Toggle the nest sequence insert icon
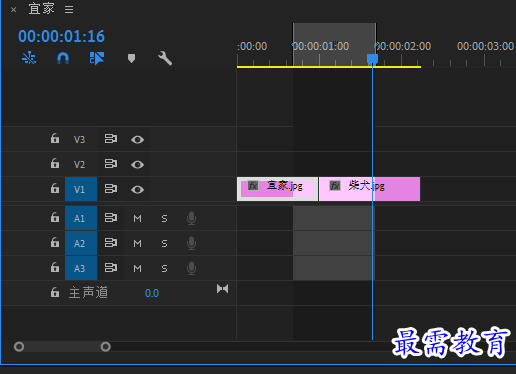This screenshot has width=516, height=374. [x=29, y=58]
